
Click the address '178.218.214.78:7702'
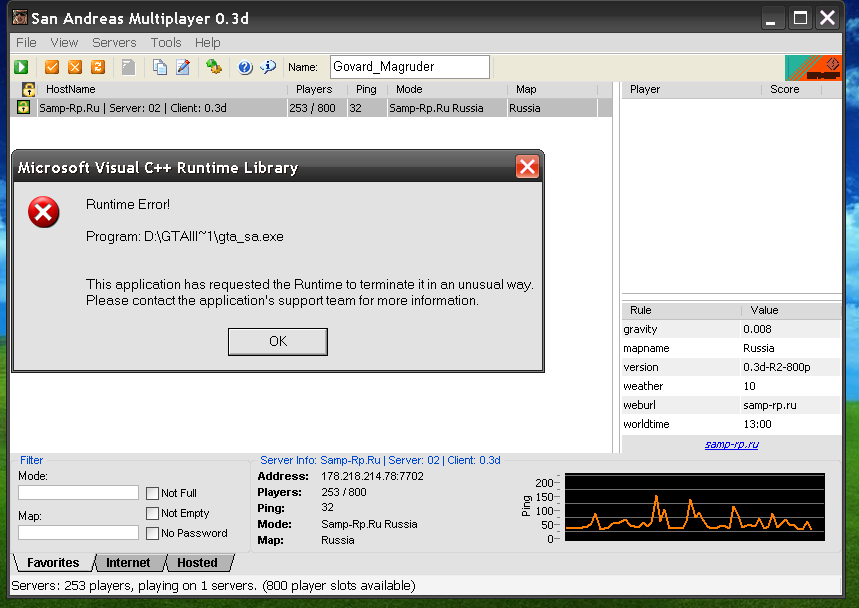pyautogui.click(x=372, y=476)
